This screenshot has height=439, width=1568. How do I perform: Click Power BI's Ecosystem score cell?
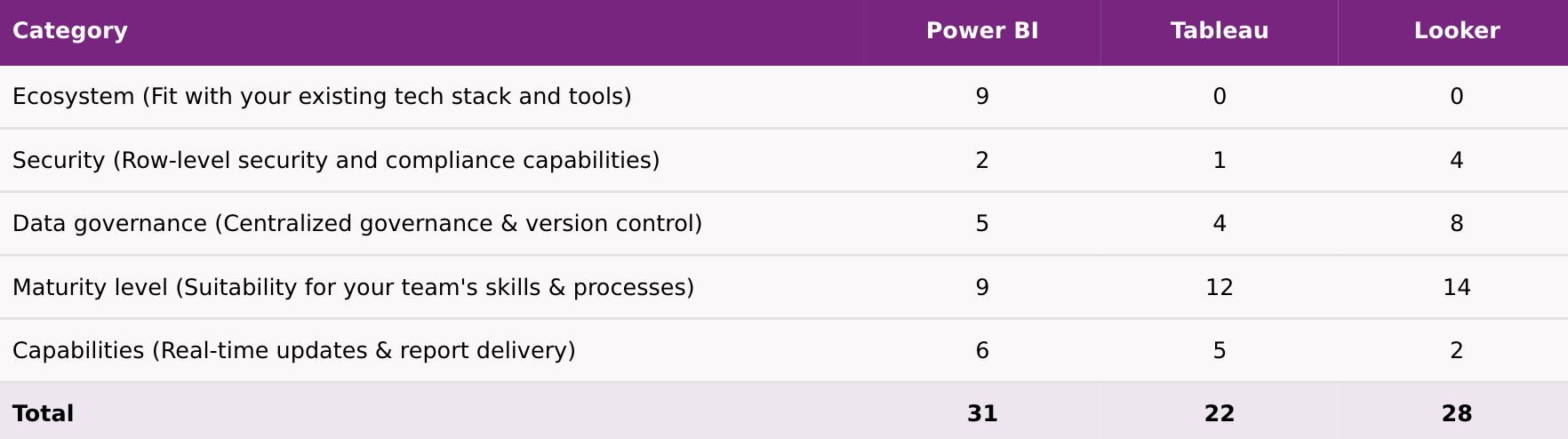[982, 97]
